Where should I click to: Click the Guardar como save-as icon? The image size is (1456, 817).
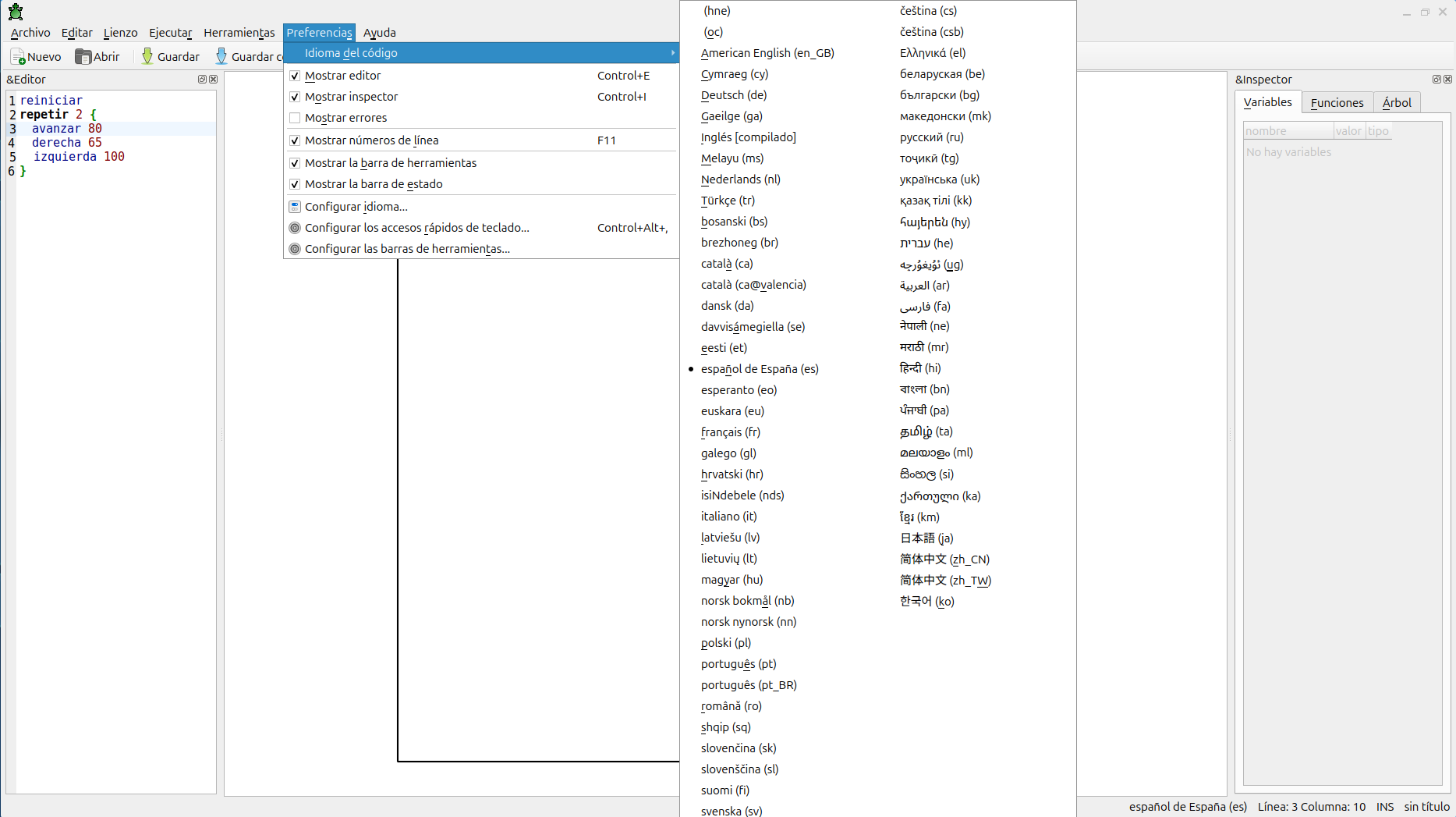pyautogui.click(x=221, y=57)
